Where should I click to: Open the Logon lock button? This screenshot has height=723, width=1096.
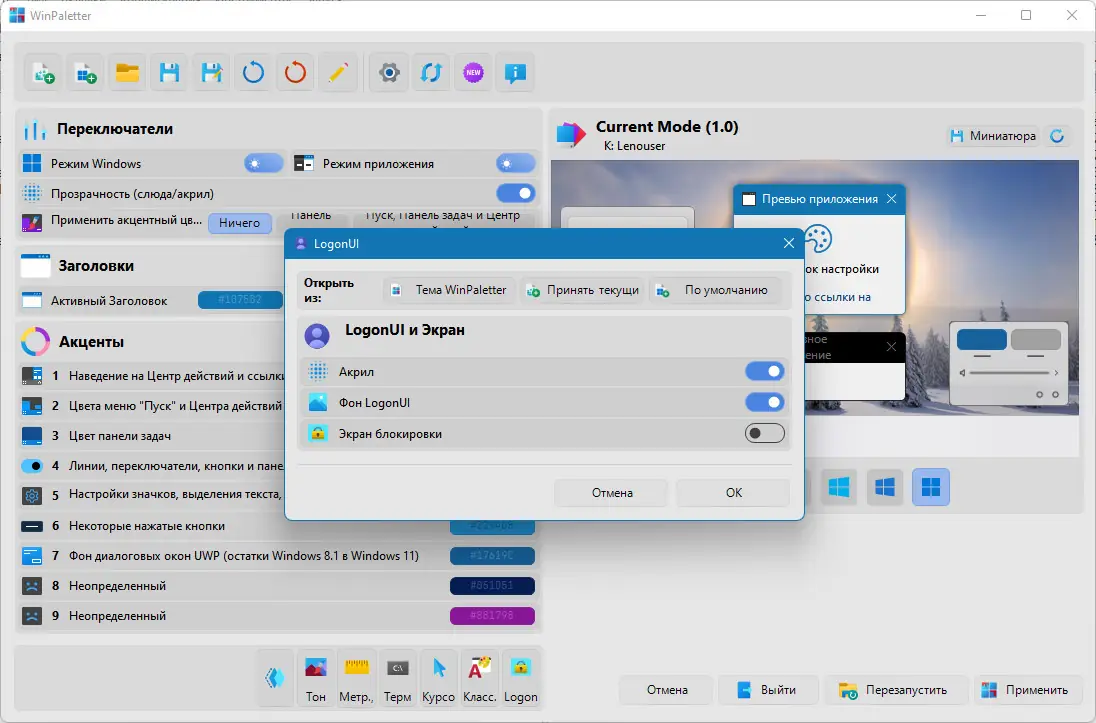point(521,678)
